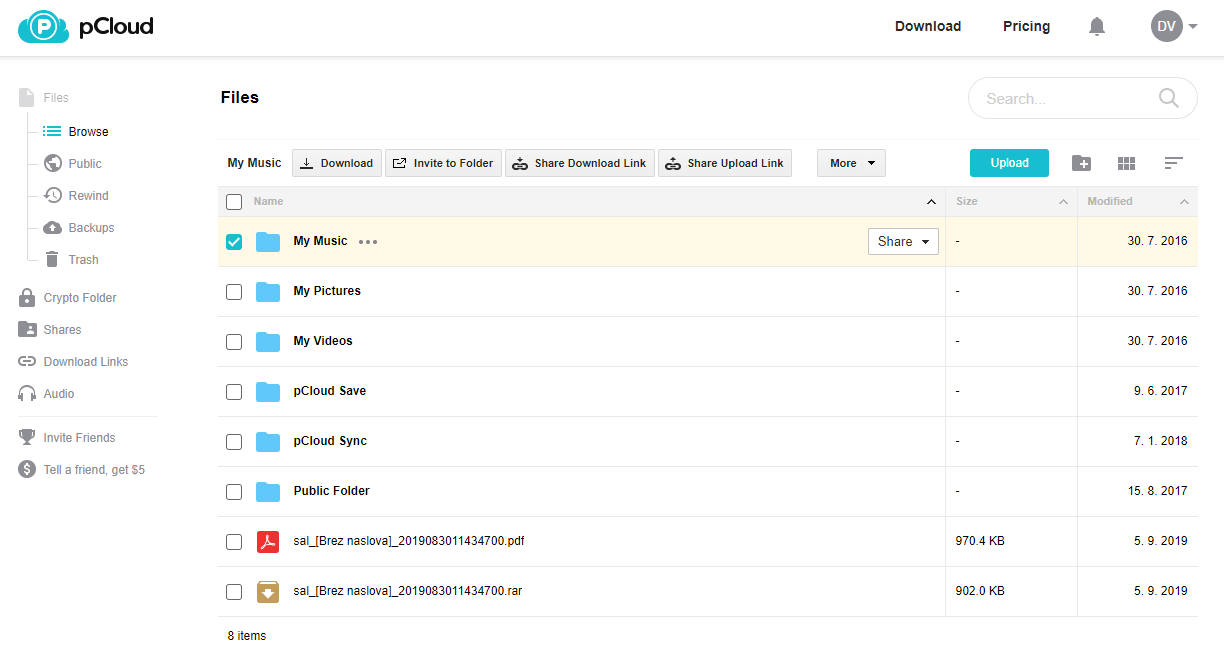Check the Public Folder checkbox
1224x651 pixels.
tap(234, 492)
